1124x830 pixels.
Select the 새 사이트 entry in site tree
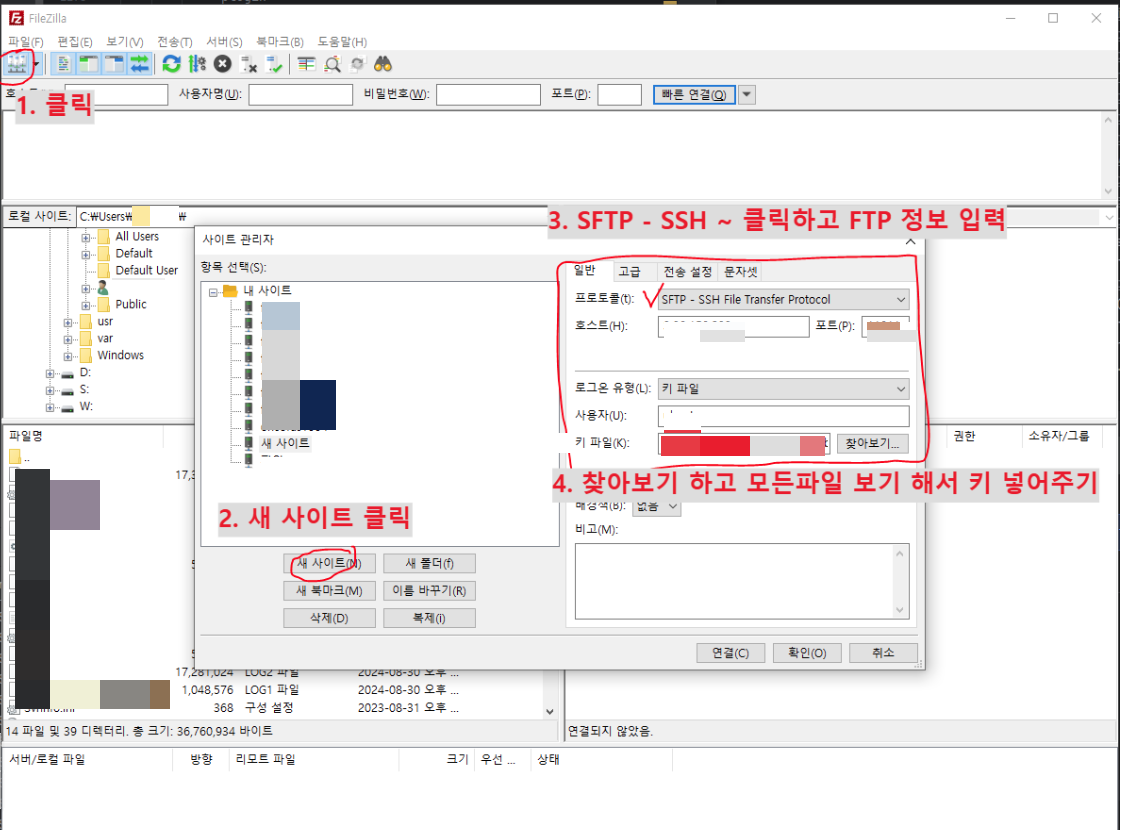[x=285, y=443]
